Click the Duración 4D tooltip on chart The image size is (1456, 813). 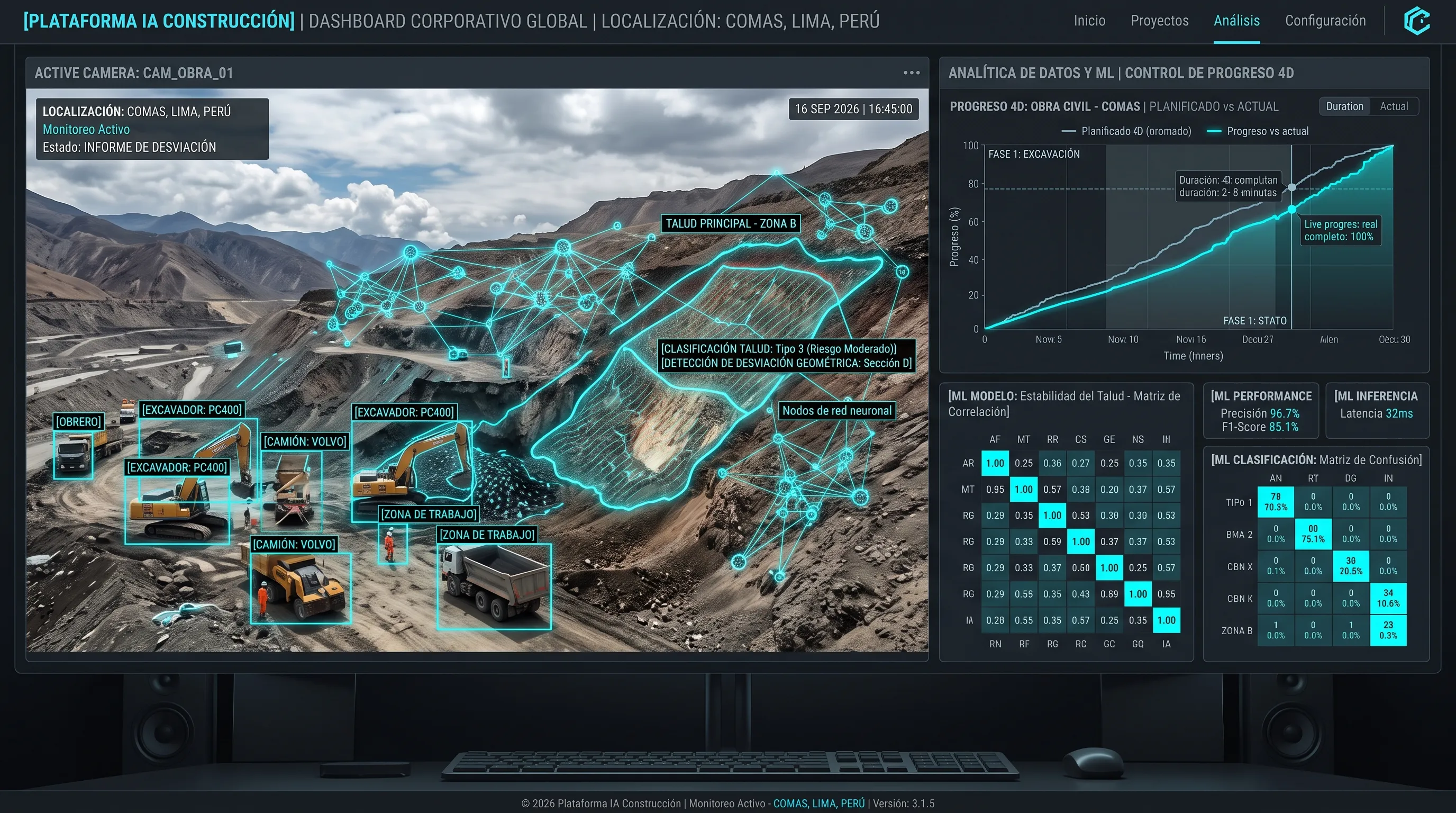(1227, 186)
